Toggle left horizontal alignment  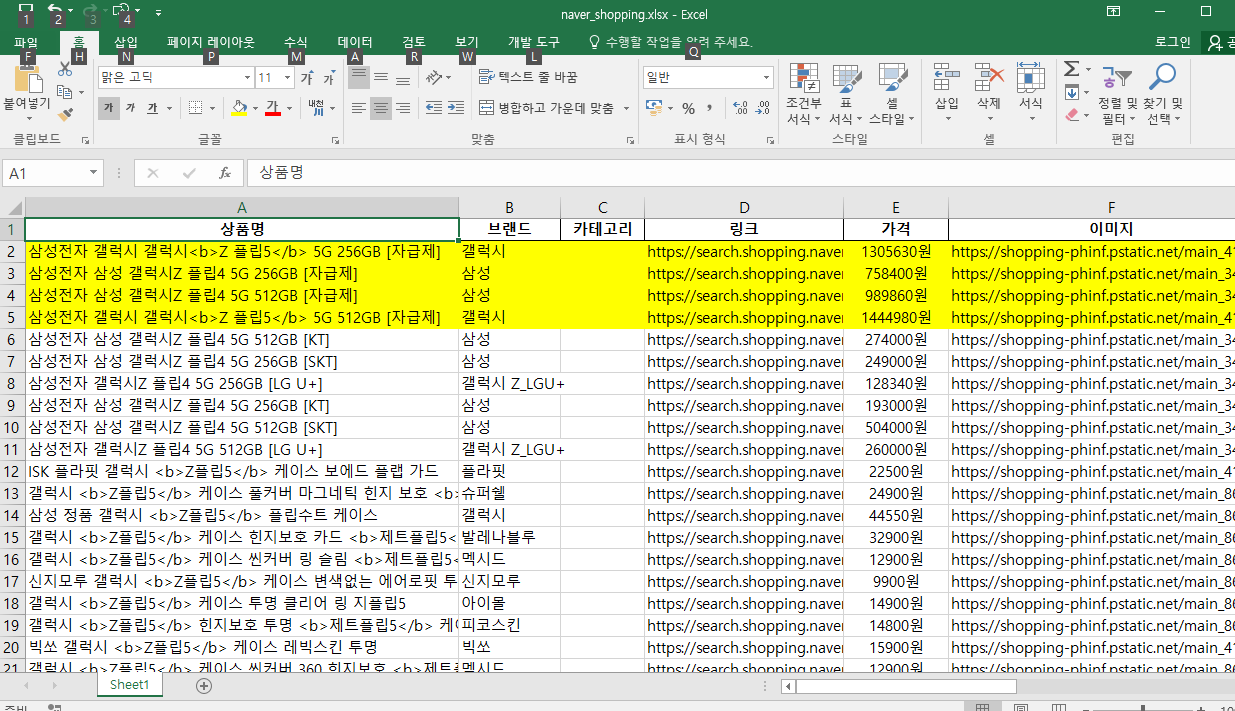pyautogui.click(x=358, y=108)
